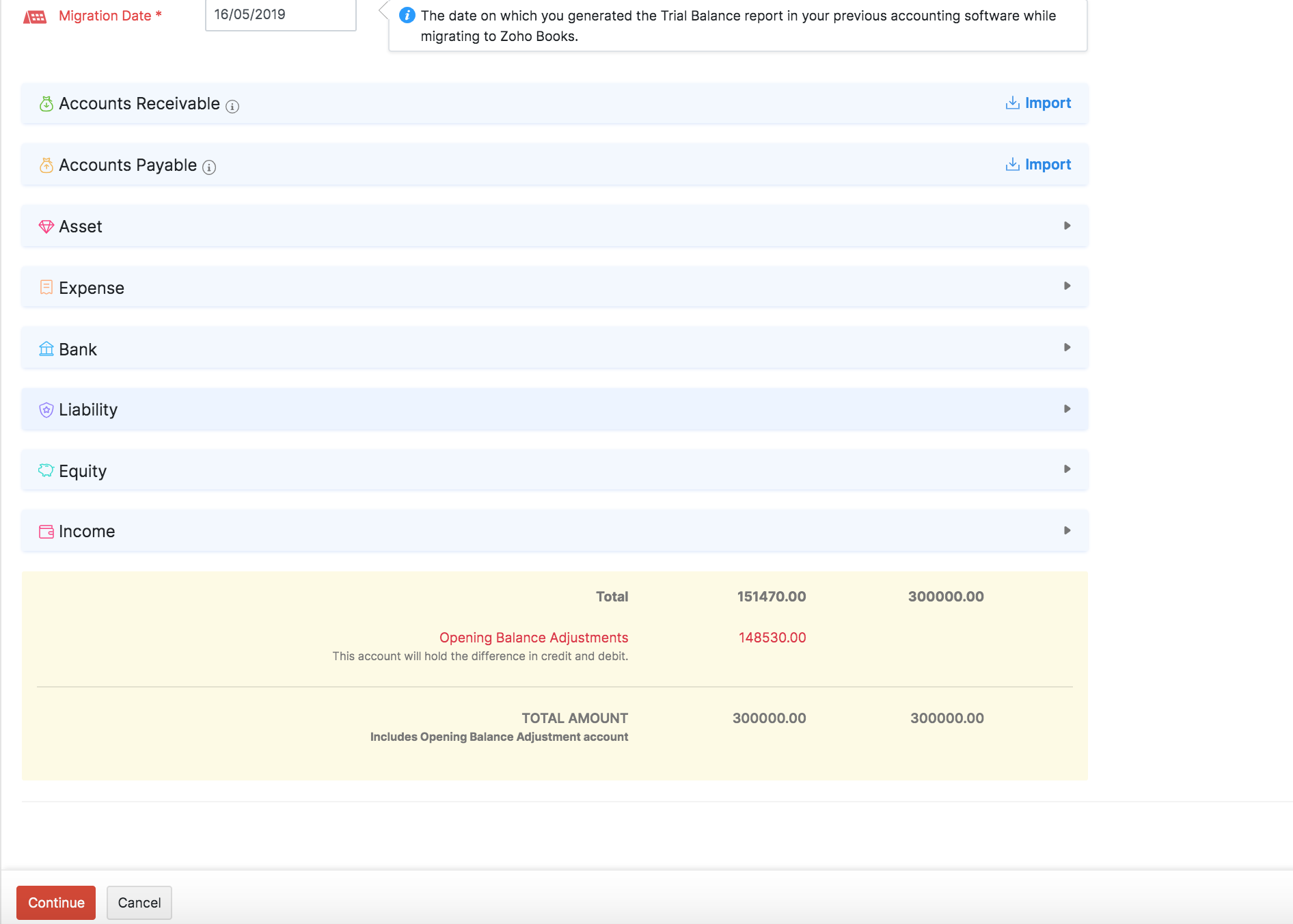Viewport: 1293px width, 924px height.
Task: Expand the Income section arrow
Action: click(1067, 530)
